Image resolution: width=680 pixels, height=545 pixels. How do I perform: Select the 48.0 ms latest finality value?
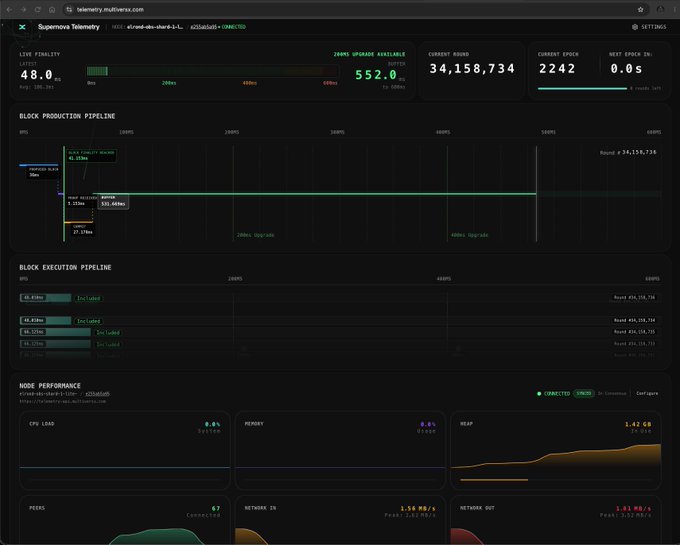[36, 75]
